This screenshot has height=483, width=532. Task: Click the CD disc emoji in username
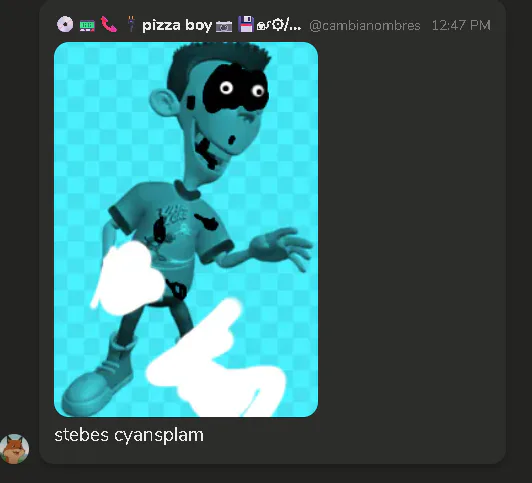pos(64,25)
